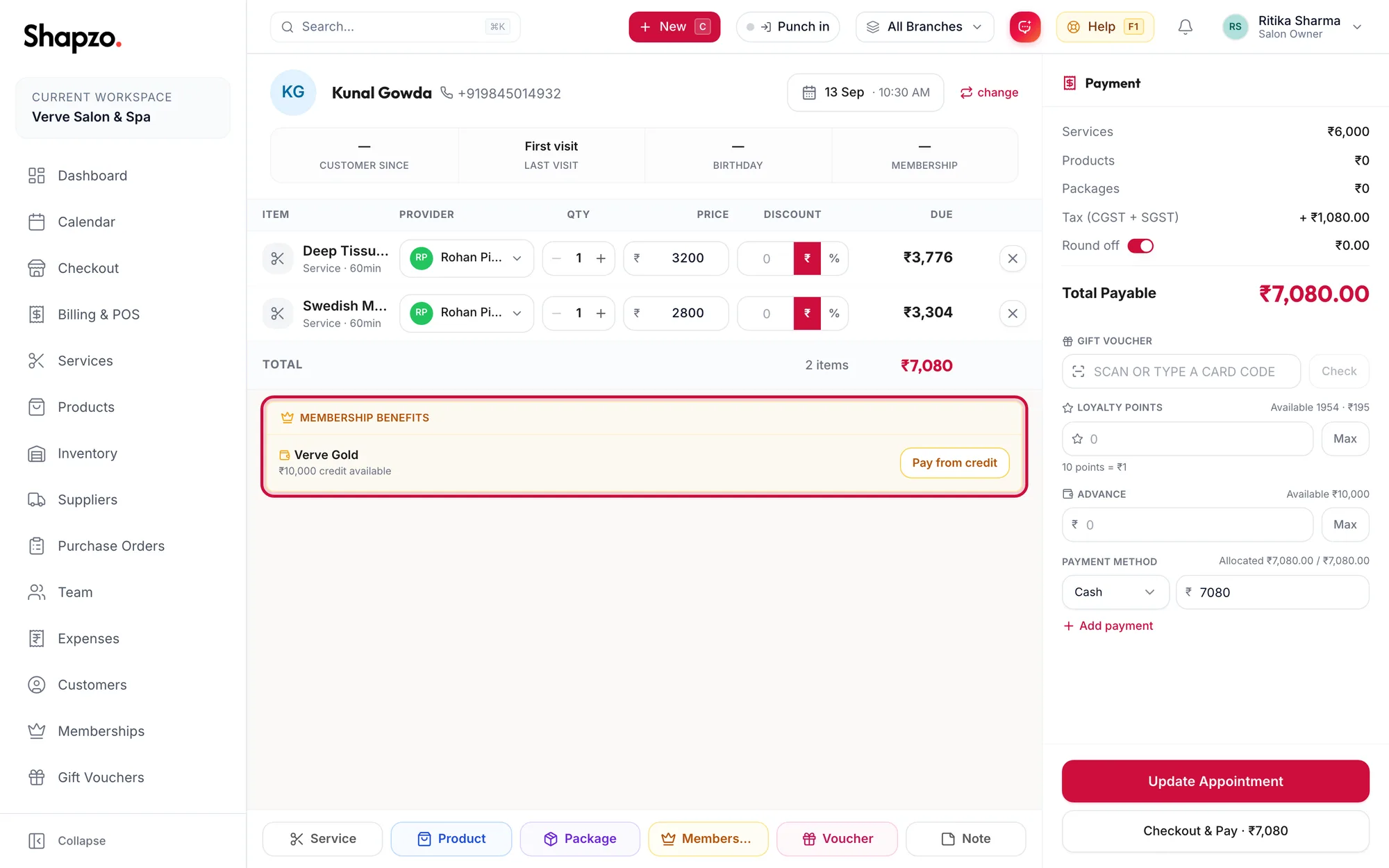Add a Package item
Screen dimensions: 1389x868
click(x=580, y=839)
